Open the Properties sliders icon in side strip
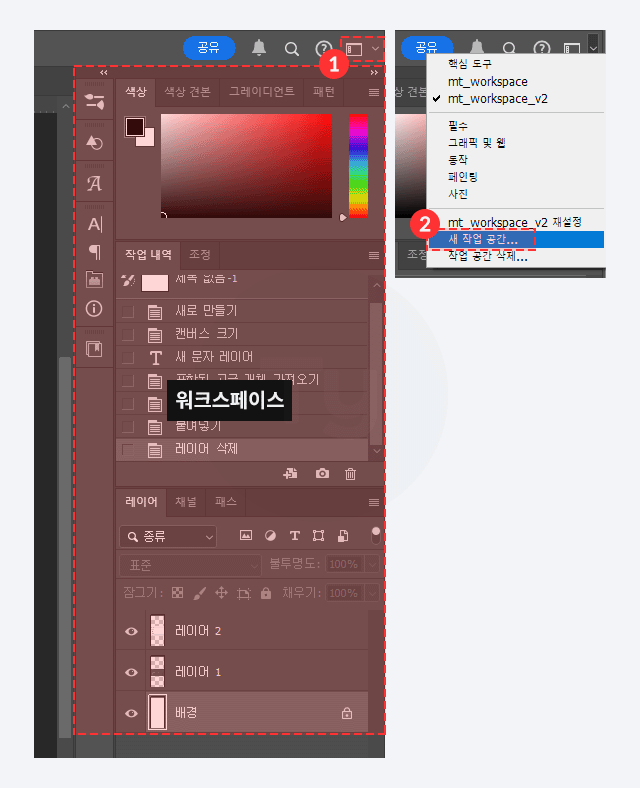 coord(94,102)
